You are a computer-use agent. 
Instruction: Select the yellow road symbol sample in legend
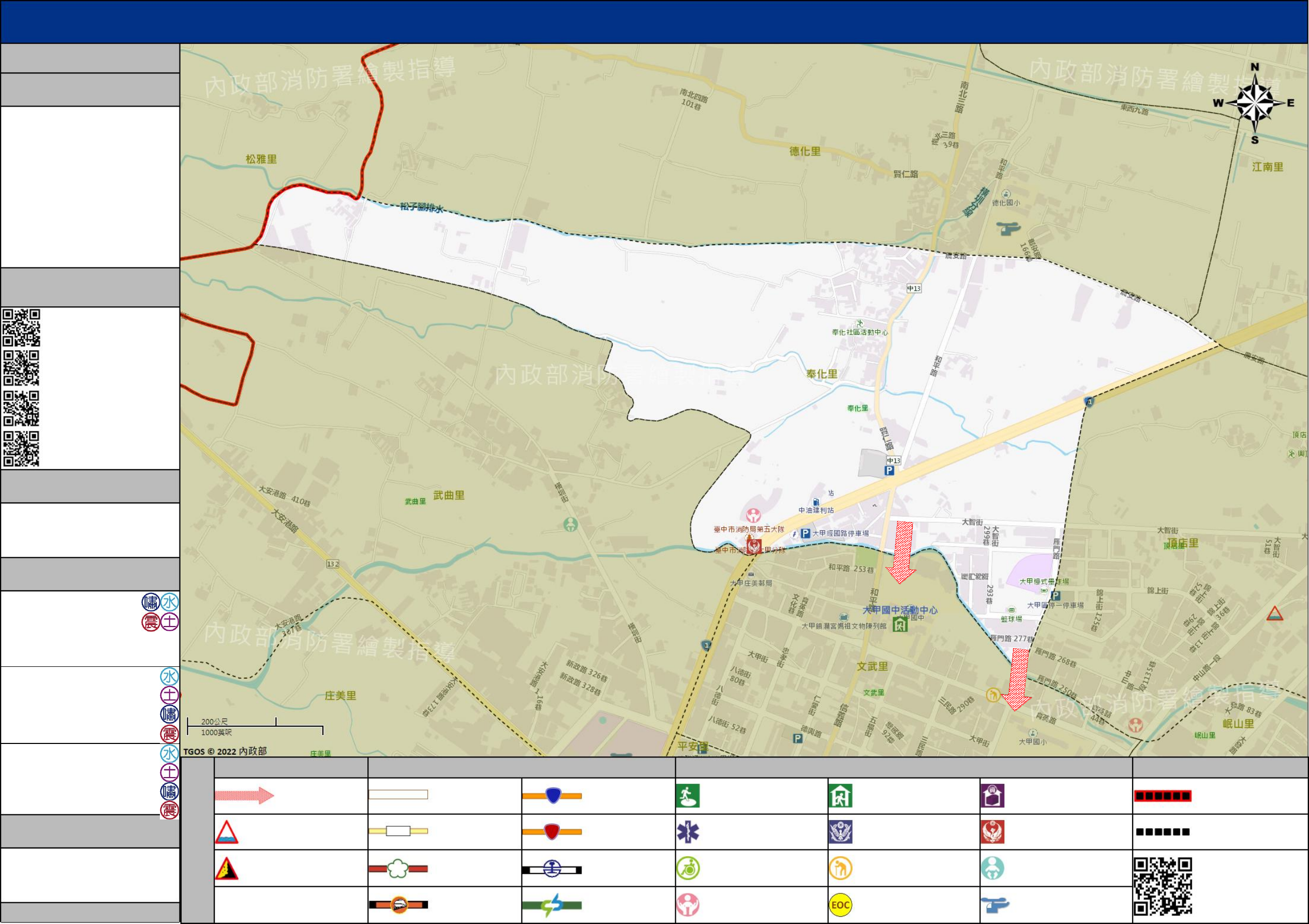click(398, 831)
